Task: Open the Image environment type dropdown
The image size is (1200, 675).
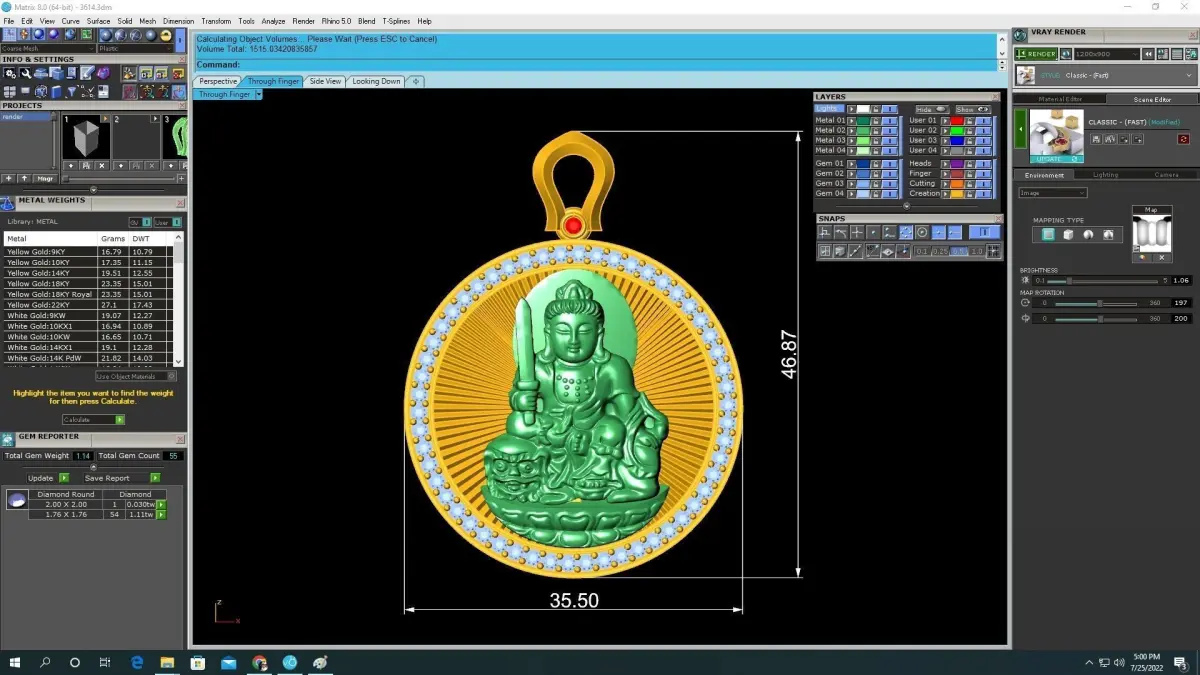Action: click(1053, 192)
